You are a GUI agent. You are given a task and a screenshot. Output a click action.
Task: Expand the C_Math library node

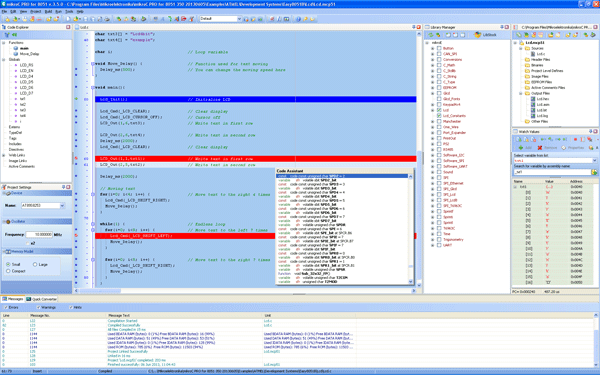pyautogui.click(x=432, y=65)
